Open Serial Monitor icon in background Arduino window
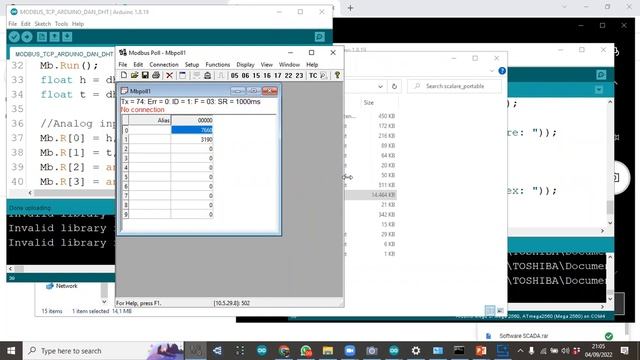Screen dimensions: 640x360 601,75
